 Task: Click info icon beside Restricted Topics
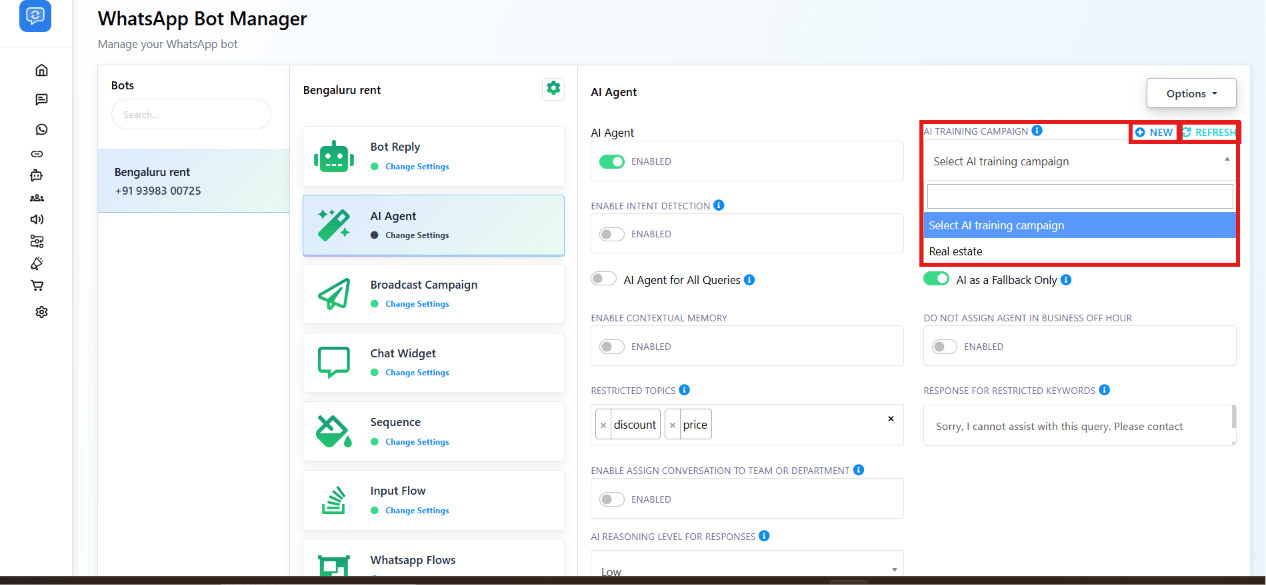pos(684,390)
